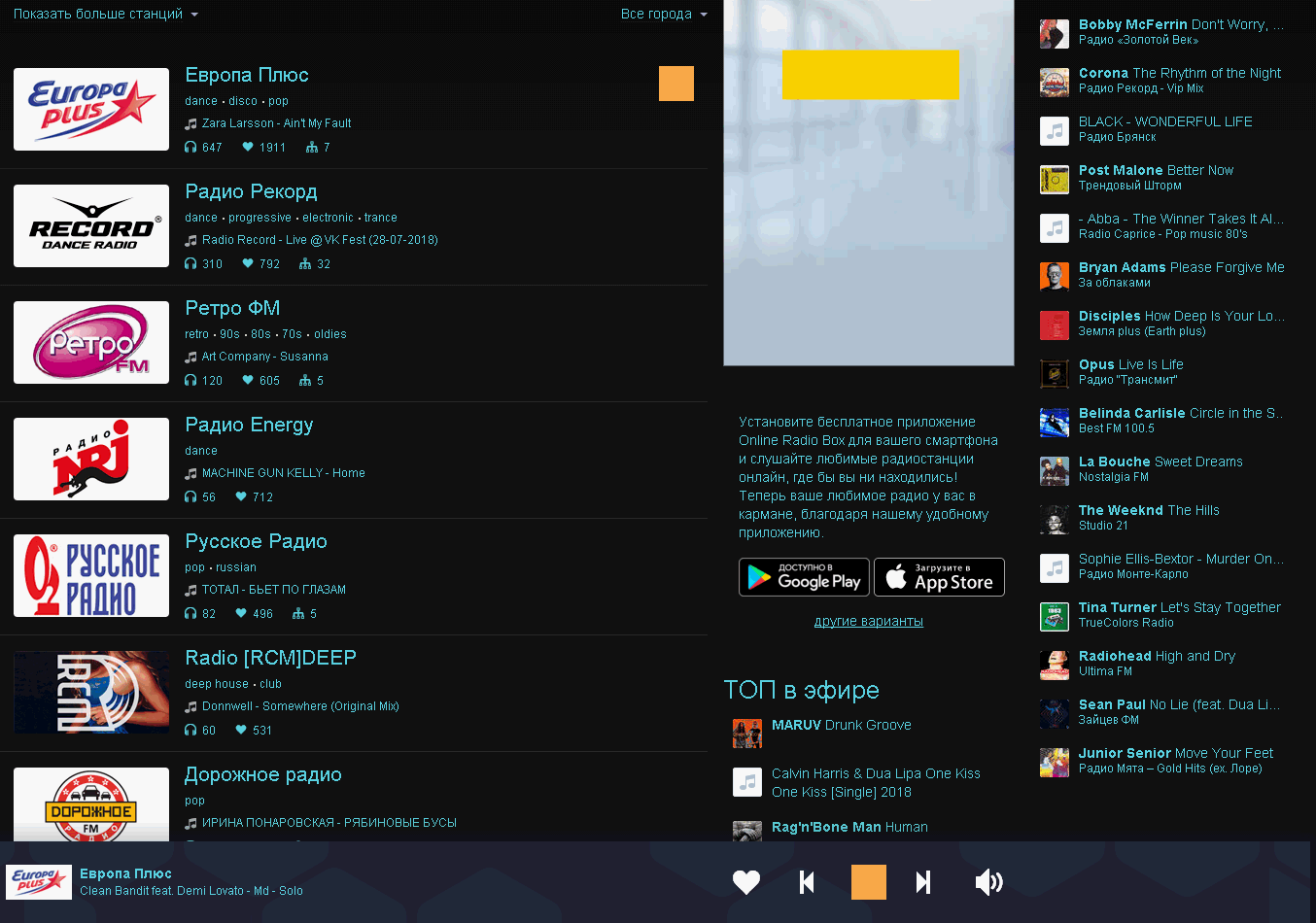Open the Европа Плюс station logo
This screenshot has width=1316, height=923.
(x=91, y=109)
